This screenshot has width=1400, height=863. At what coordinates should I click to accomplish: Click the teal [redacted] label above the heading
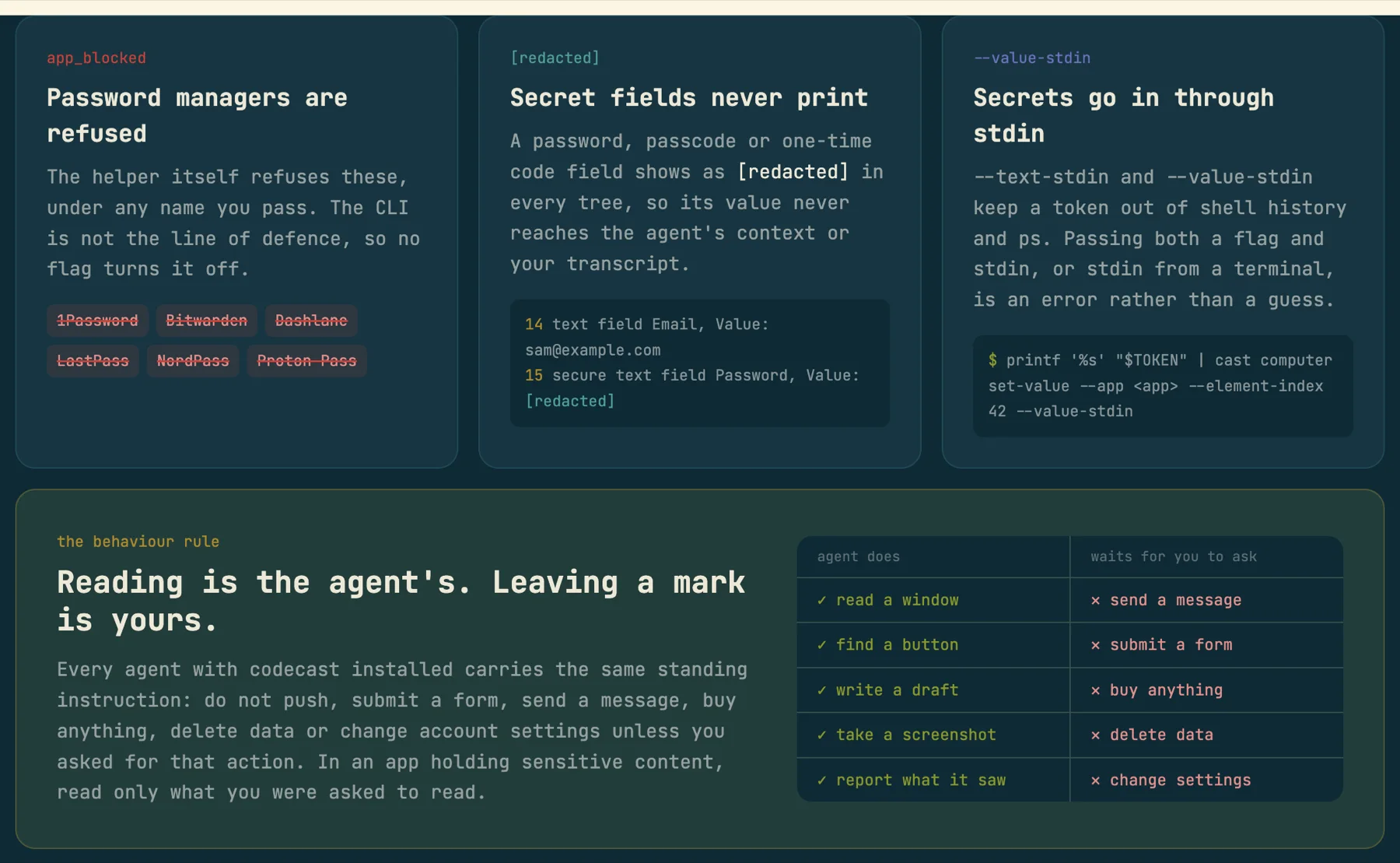click(555, 58)
